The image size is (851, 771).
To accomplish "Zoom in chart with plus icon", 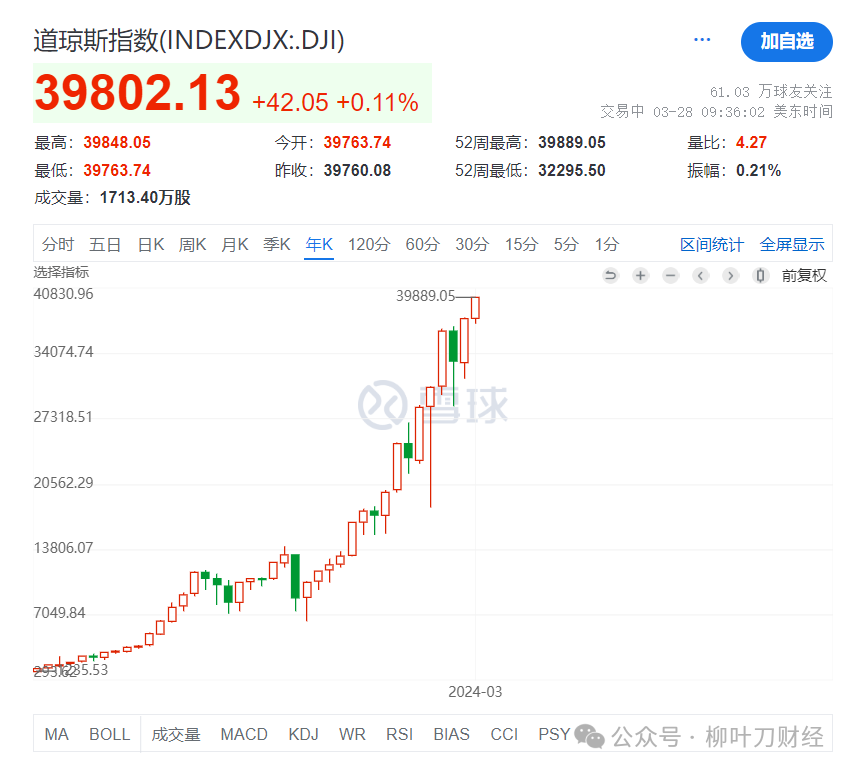I will (x=640, y=276).
